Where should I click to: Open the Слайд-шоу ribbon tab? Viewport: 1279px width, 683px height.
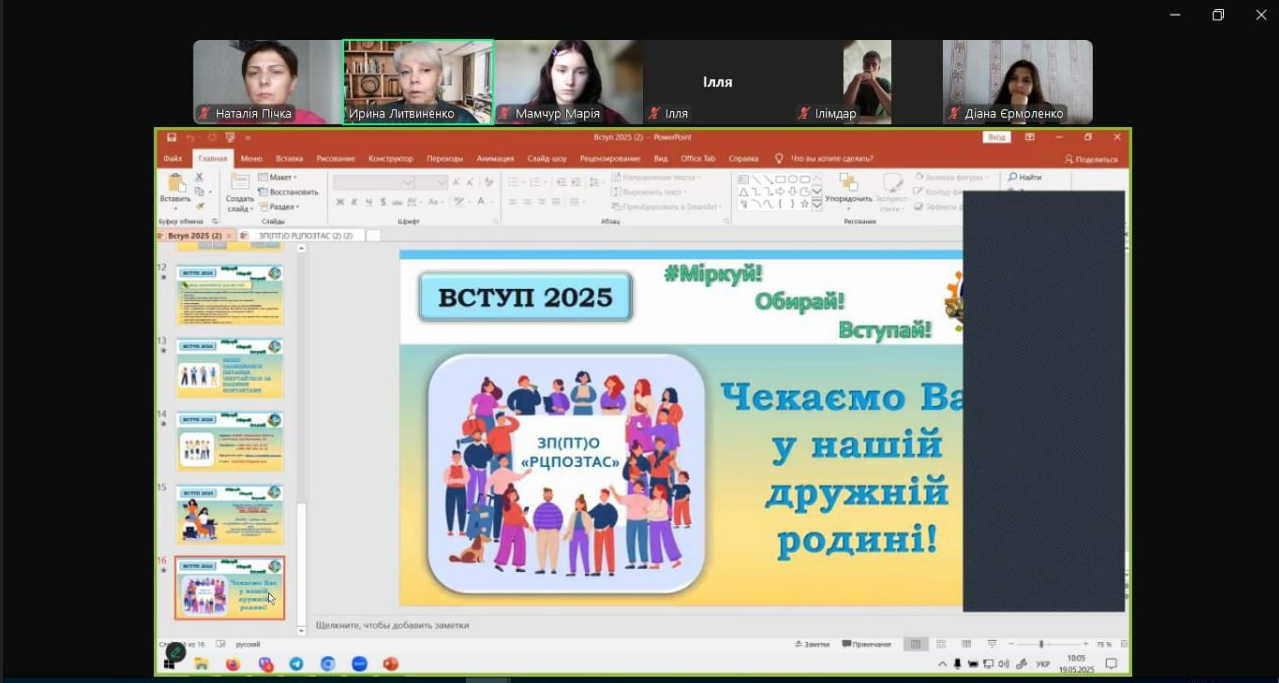tap(547, 158)
